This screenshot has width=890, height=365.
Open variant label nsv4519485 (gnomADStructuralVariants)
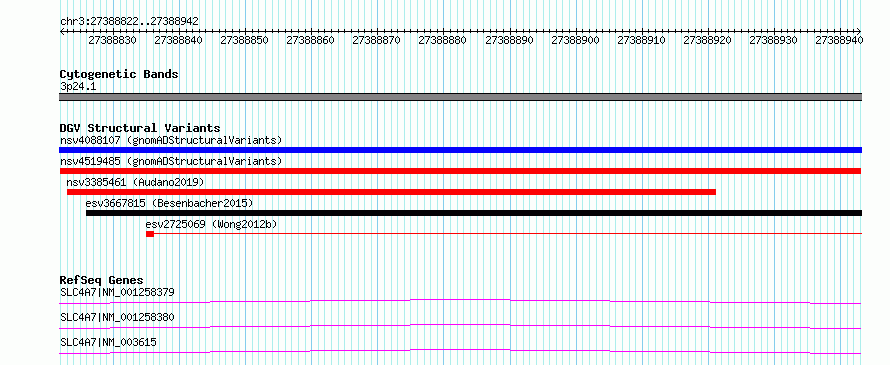(171, 161)
